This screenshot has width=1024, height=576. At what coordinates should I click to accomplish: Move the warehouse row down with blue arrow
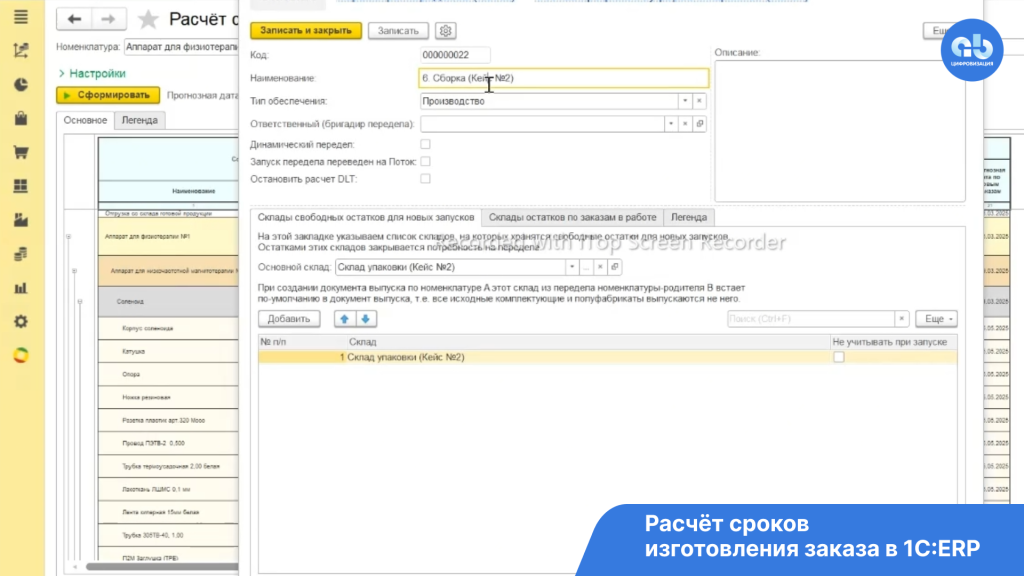point(366,319)
